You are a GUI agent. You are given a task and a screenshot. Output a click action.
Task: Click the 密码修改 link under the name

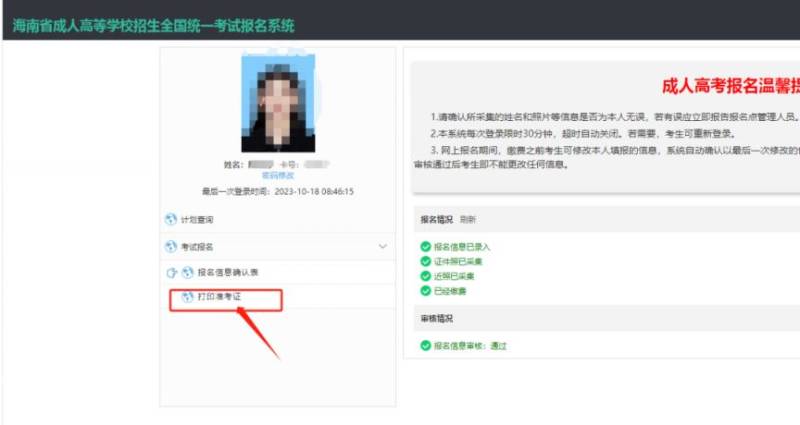coord(277,175)
